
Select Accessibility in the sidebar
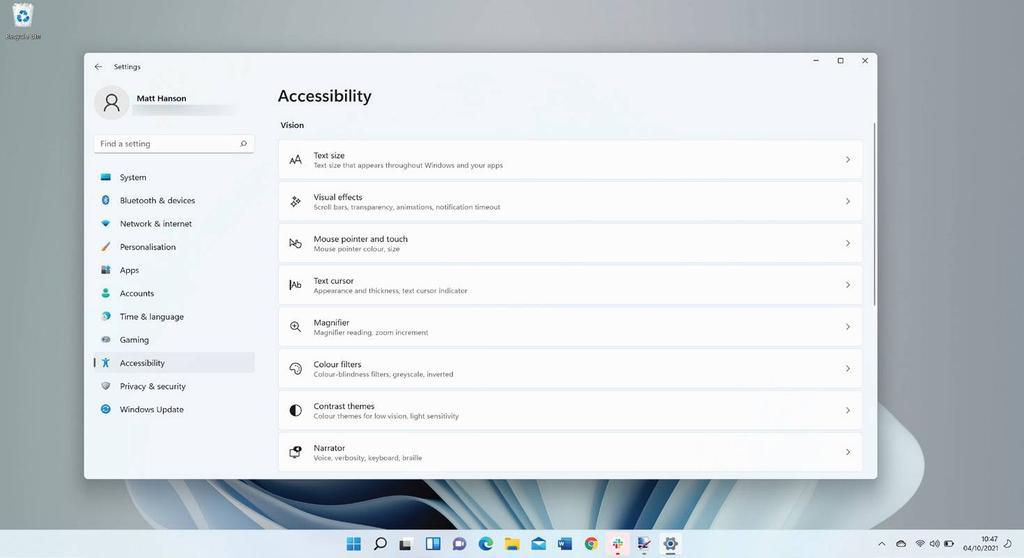point(174,363)
